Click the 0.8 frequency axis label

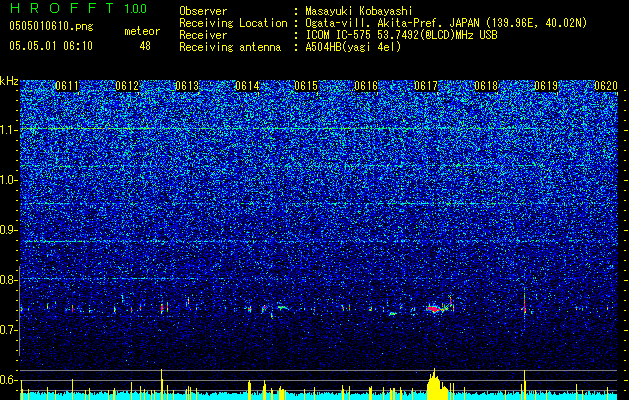(x=9, y=280)
